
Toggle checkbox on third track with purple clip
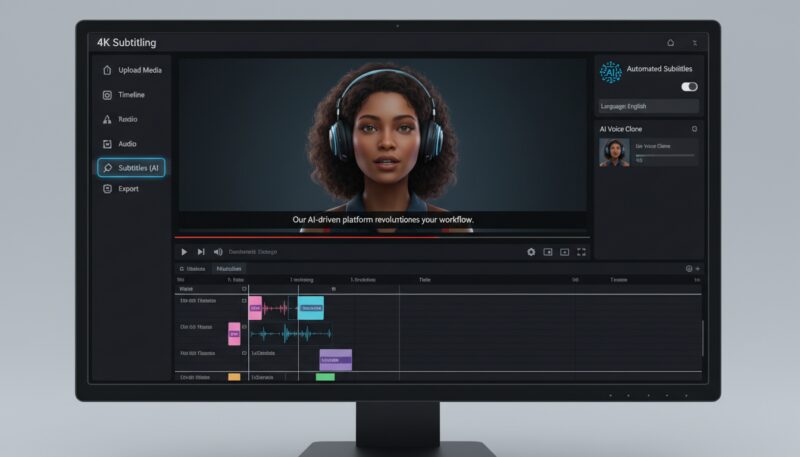tap(244, 353)
